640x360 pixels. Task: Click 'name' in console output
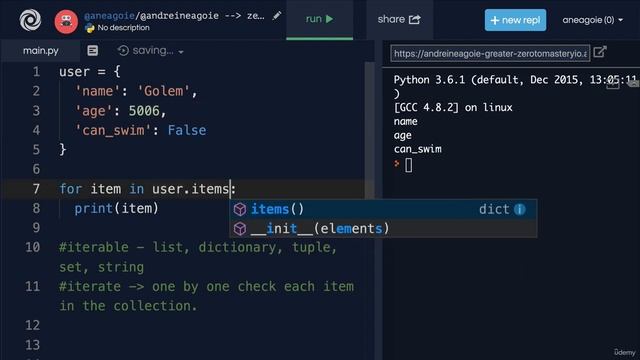(405, 121)
